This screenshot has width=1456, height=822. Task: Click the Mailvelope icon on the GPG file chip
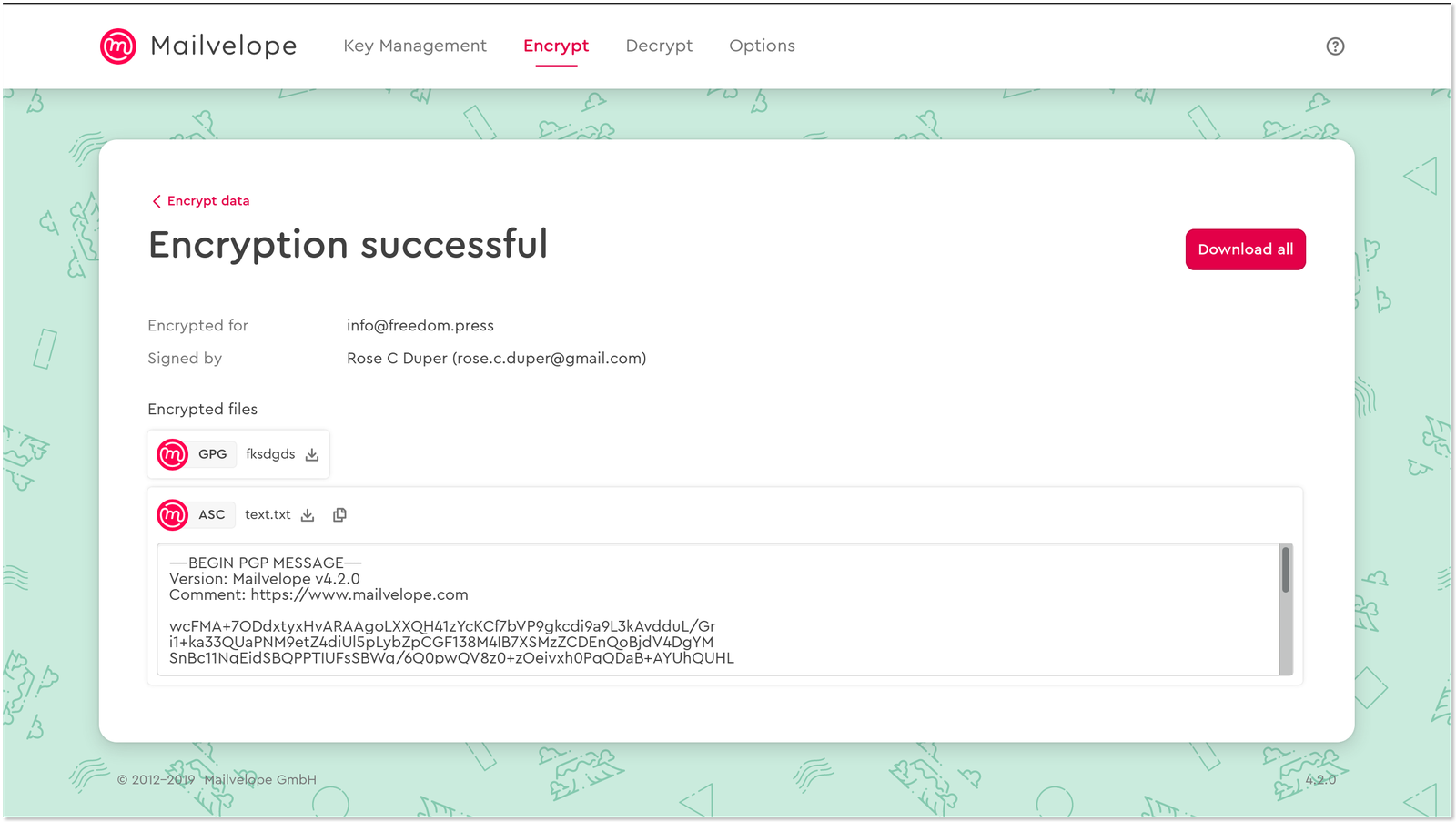click(171, 453)
